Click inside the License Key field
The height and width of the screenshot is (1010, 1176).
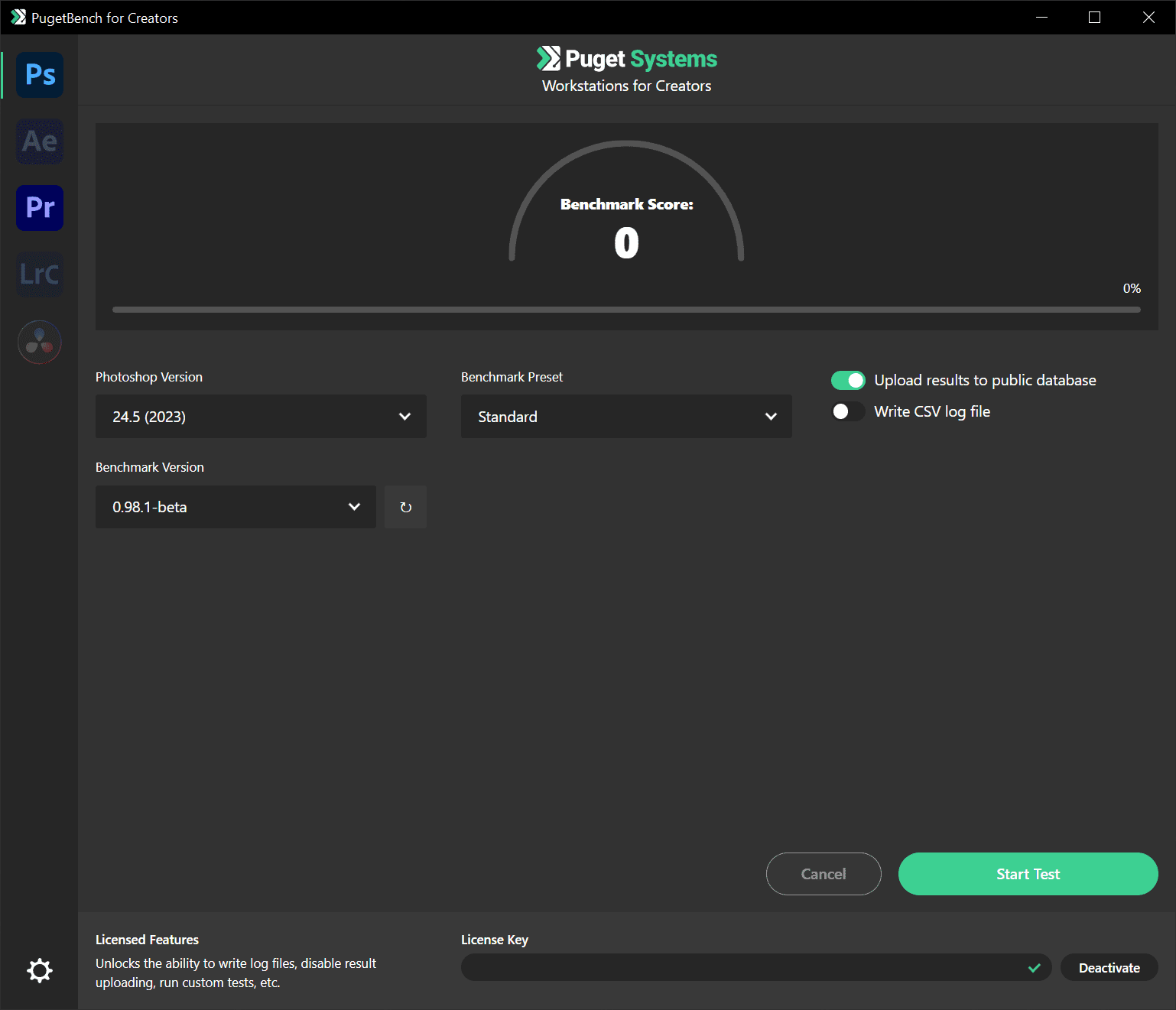tap(756, 967)
